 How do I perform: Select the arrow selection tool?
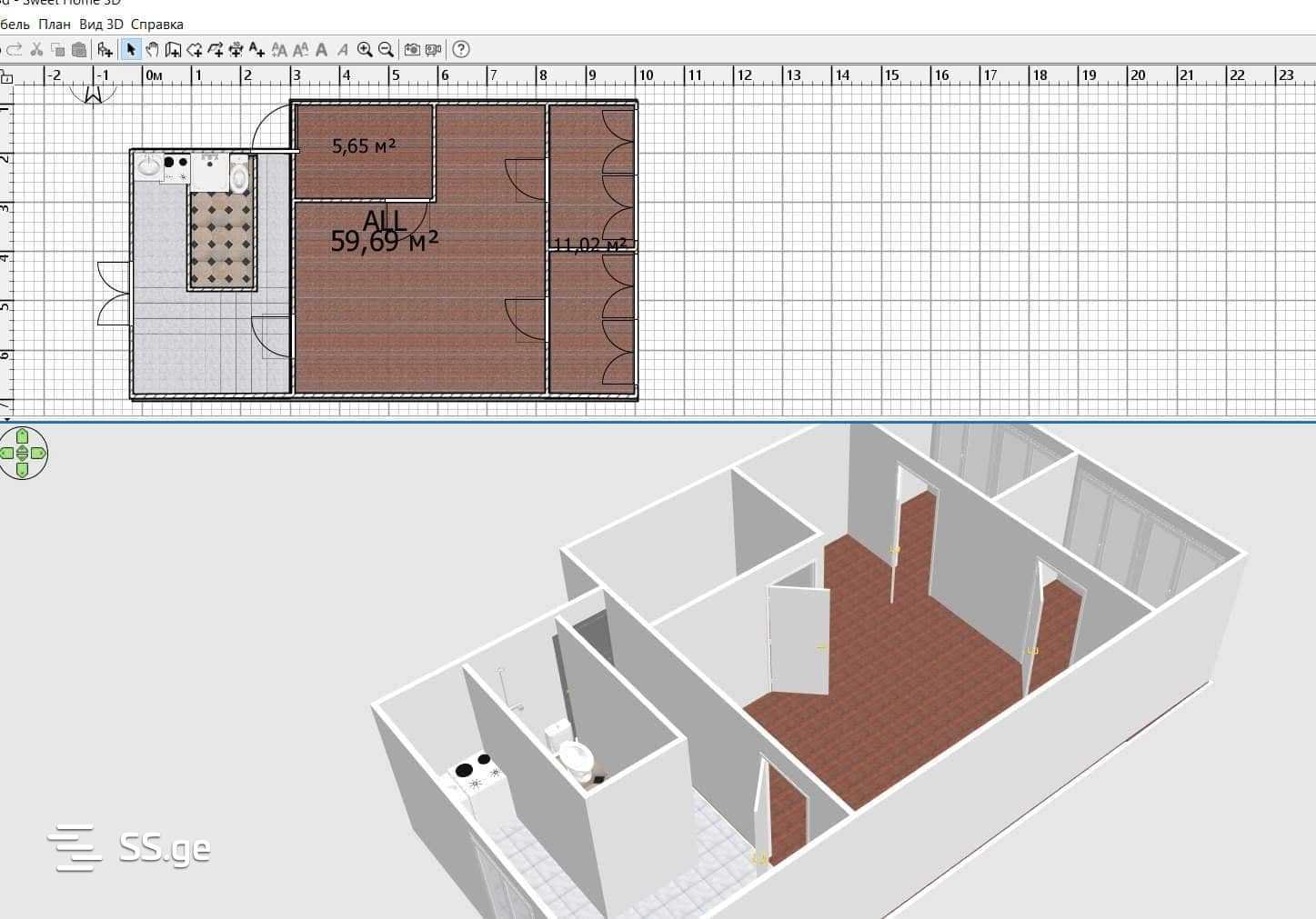pyautogui.click(x=131, y=50)
